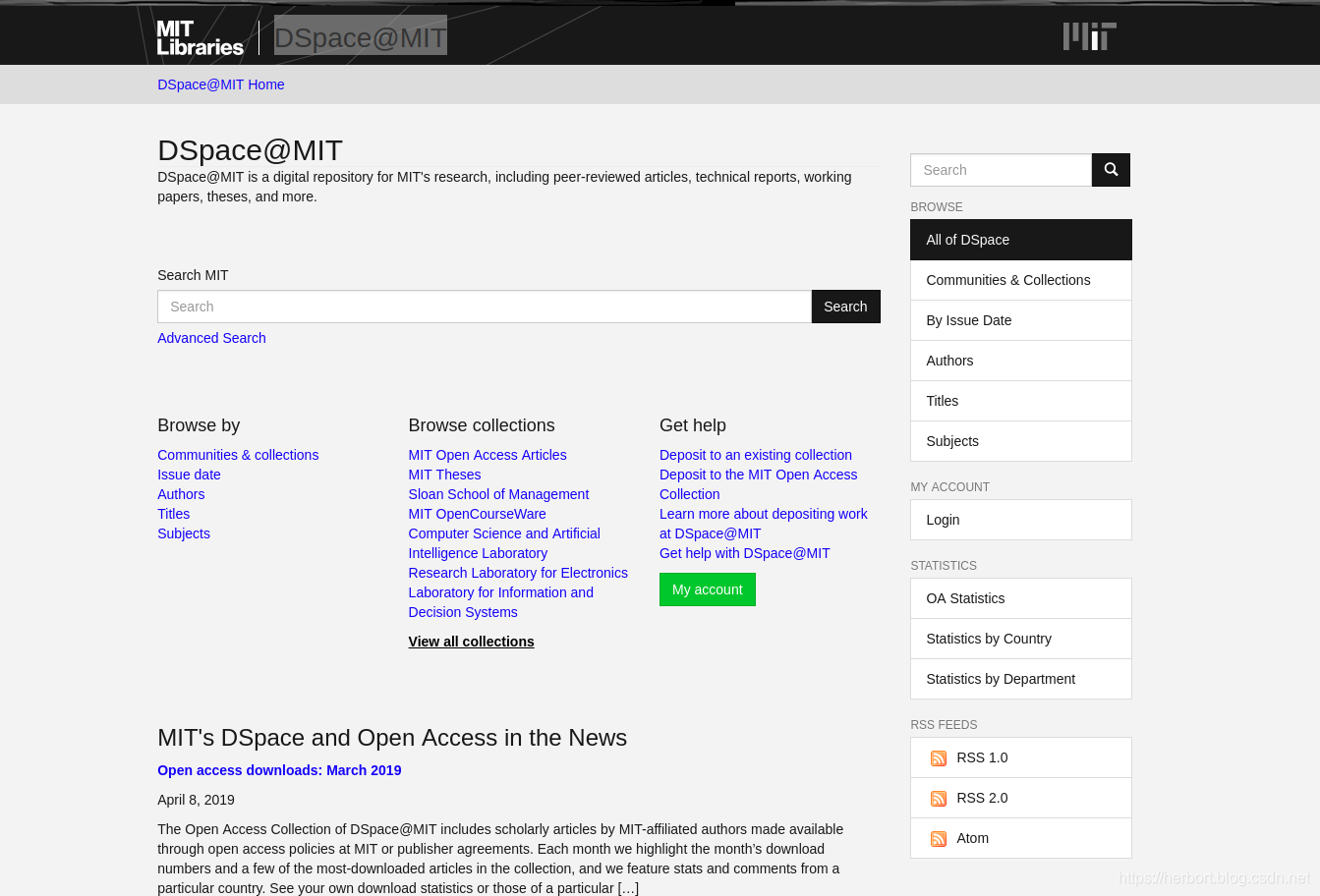
Task: Open Titles in sidebar browse menu
Action: coord(1021,401)
